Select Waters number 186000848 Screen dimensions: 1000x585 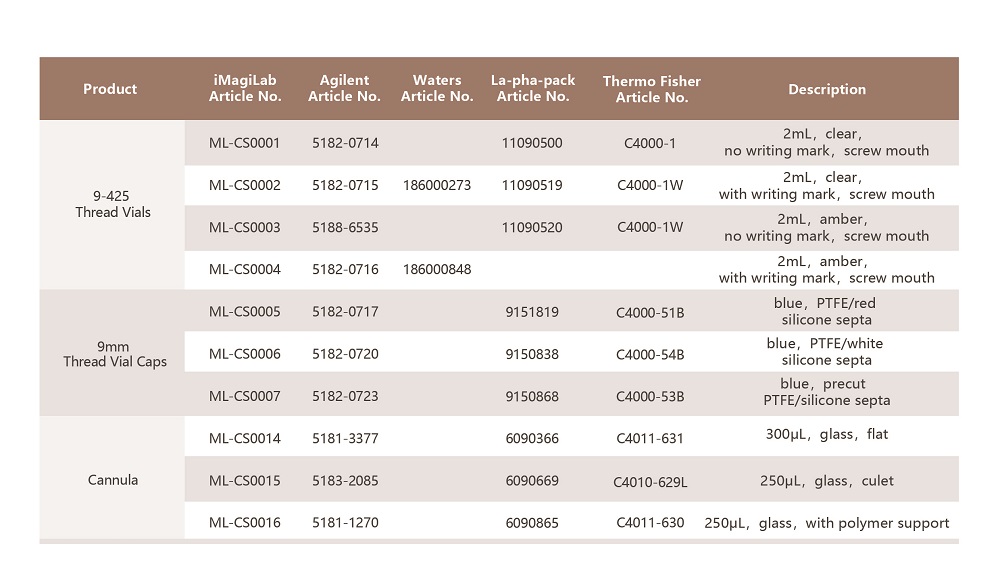[x=437, y=269]
